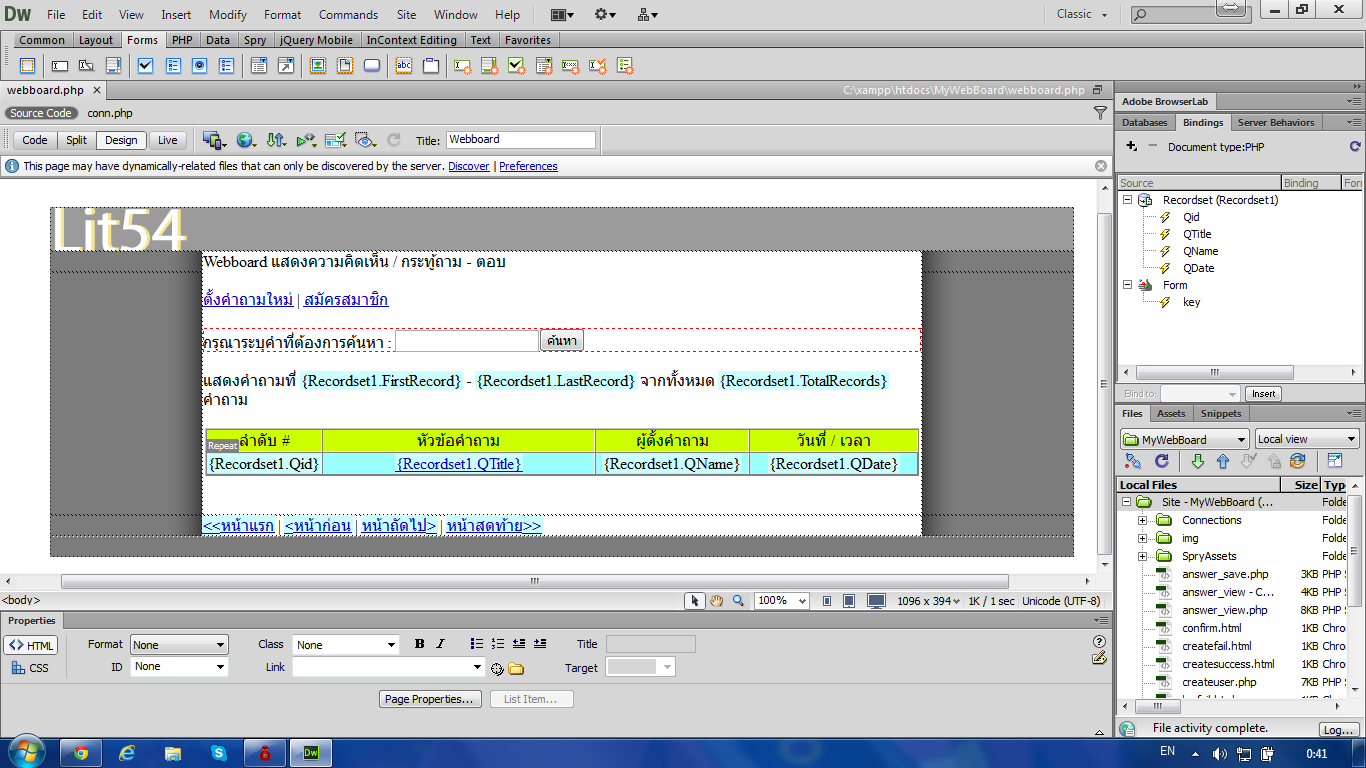Click the Title field containing Webboard
Image resolution: width=1366 pixels, height=768 pixels.
[x=520, y=140]
